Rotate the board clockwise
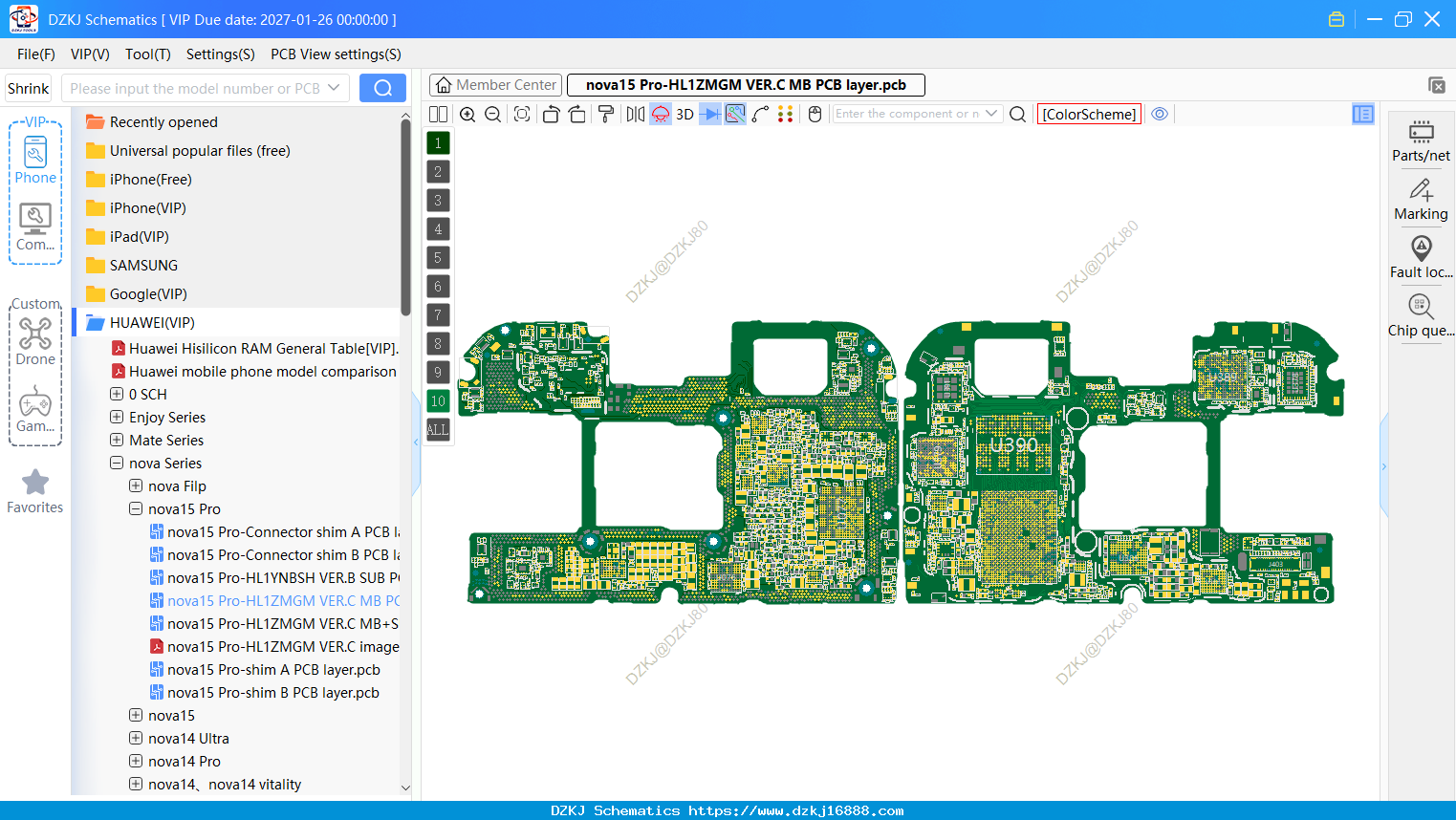Image resolution: width=1456 pixels, height=820 pixels. click(577, 114)
